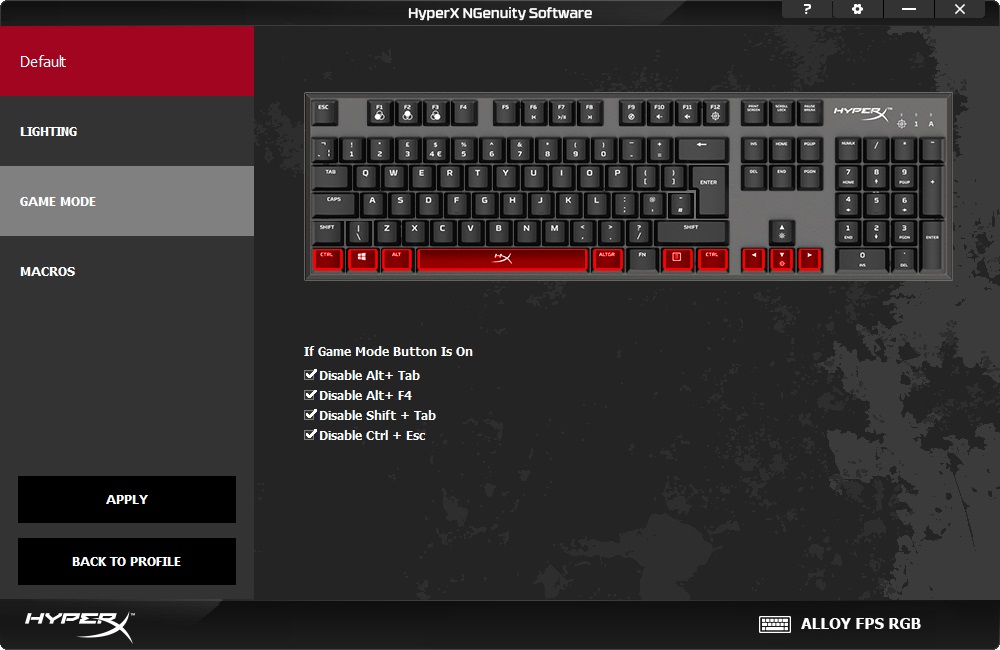Screen dimensions: 1000x650
Task: Click the F7 play/pause media key
Action: click(561, 112)
